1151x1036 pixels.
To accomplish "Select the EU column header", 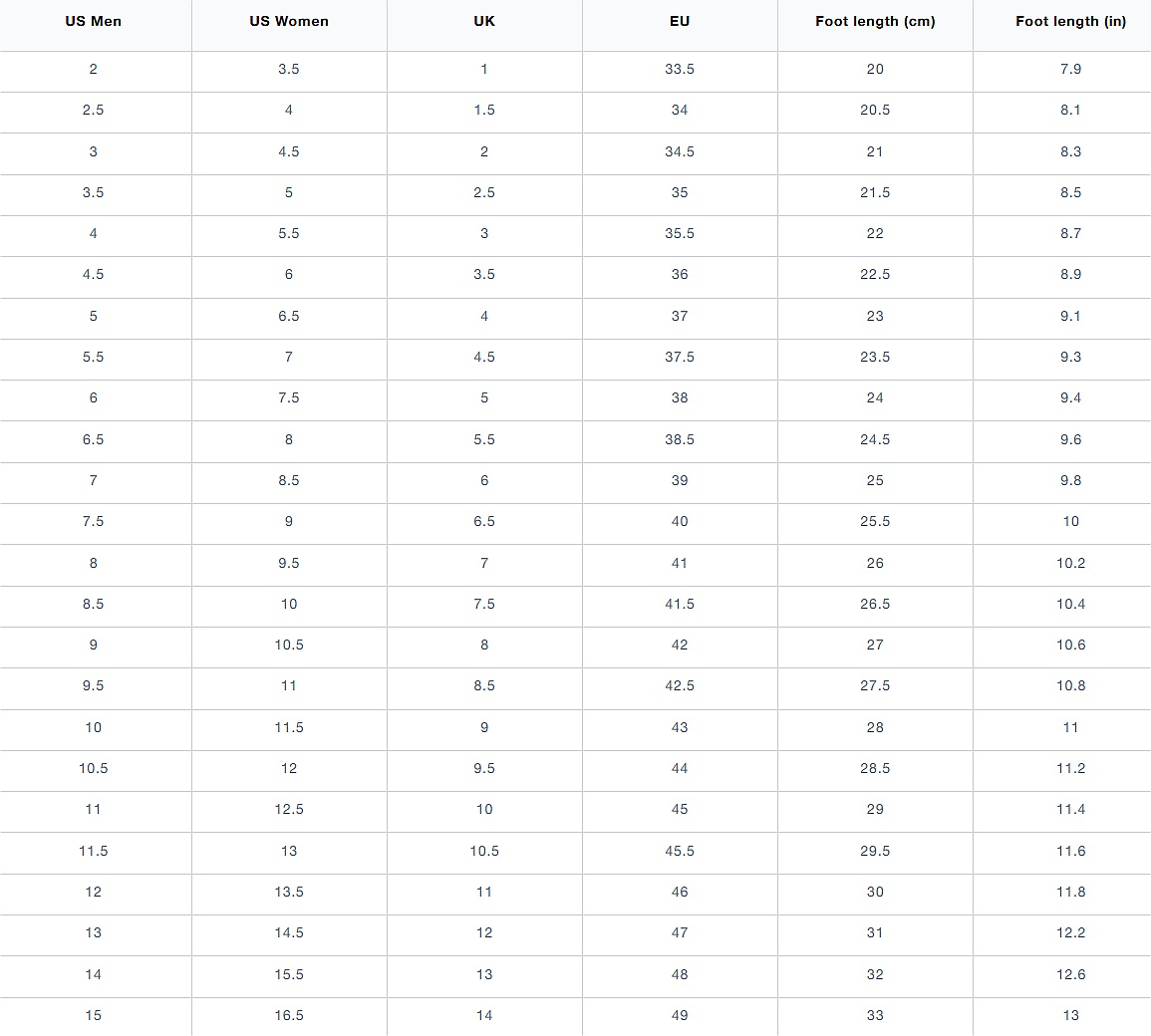I will click(x=680, y=21).
